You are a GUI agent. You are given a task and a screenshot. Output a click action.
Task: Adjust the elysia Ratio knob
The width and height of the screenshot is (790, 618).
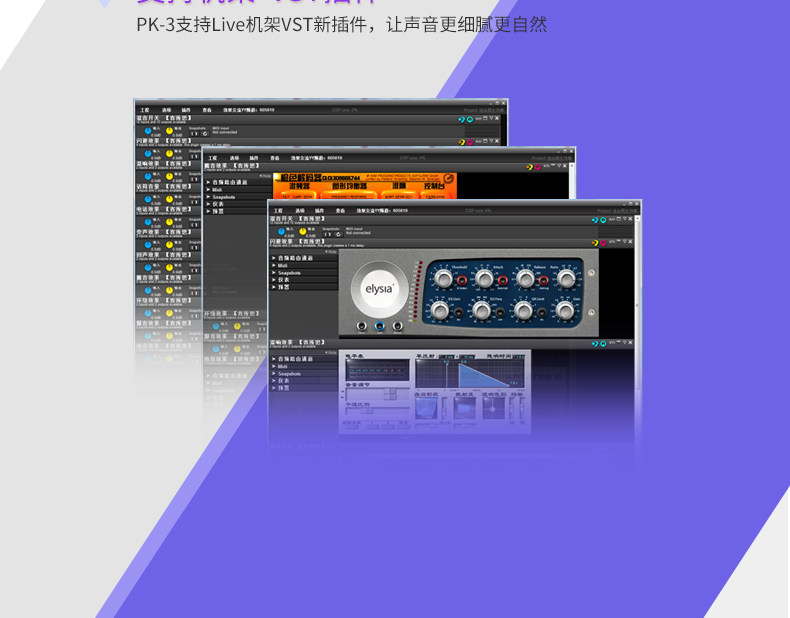[x=566, y=279]
